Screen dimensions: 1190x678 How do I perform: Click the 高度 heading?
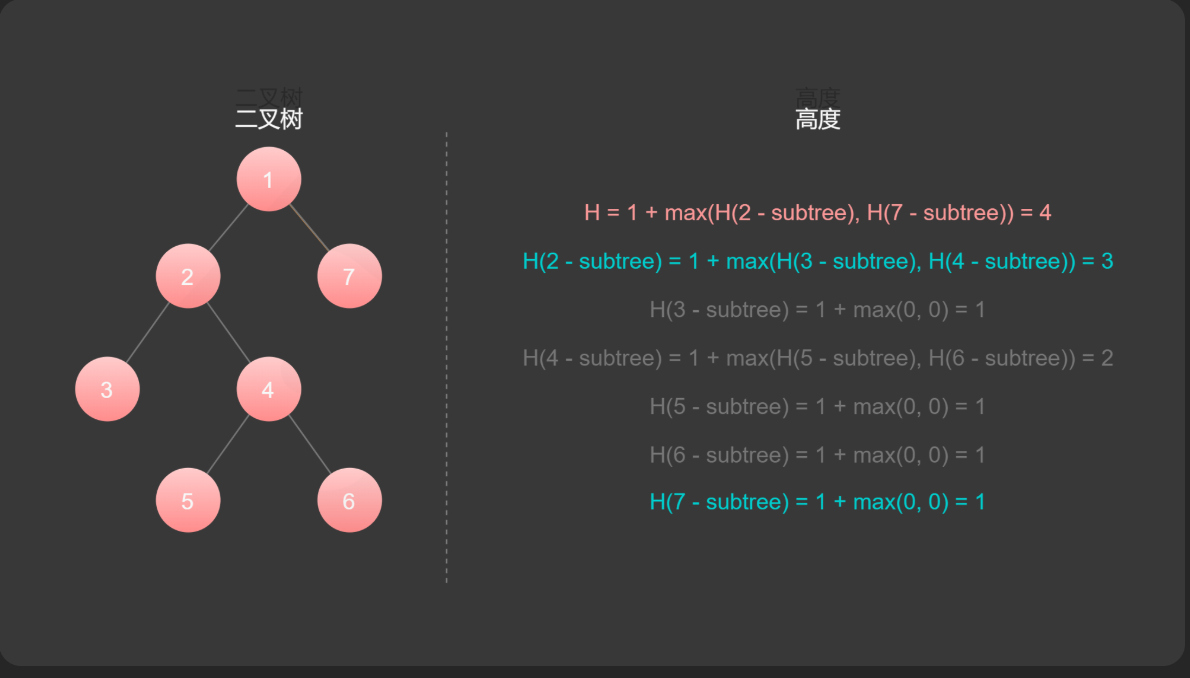point(817,120)
